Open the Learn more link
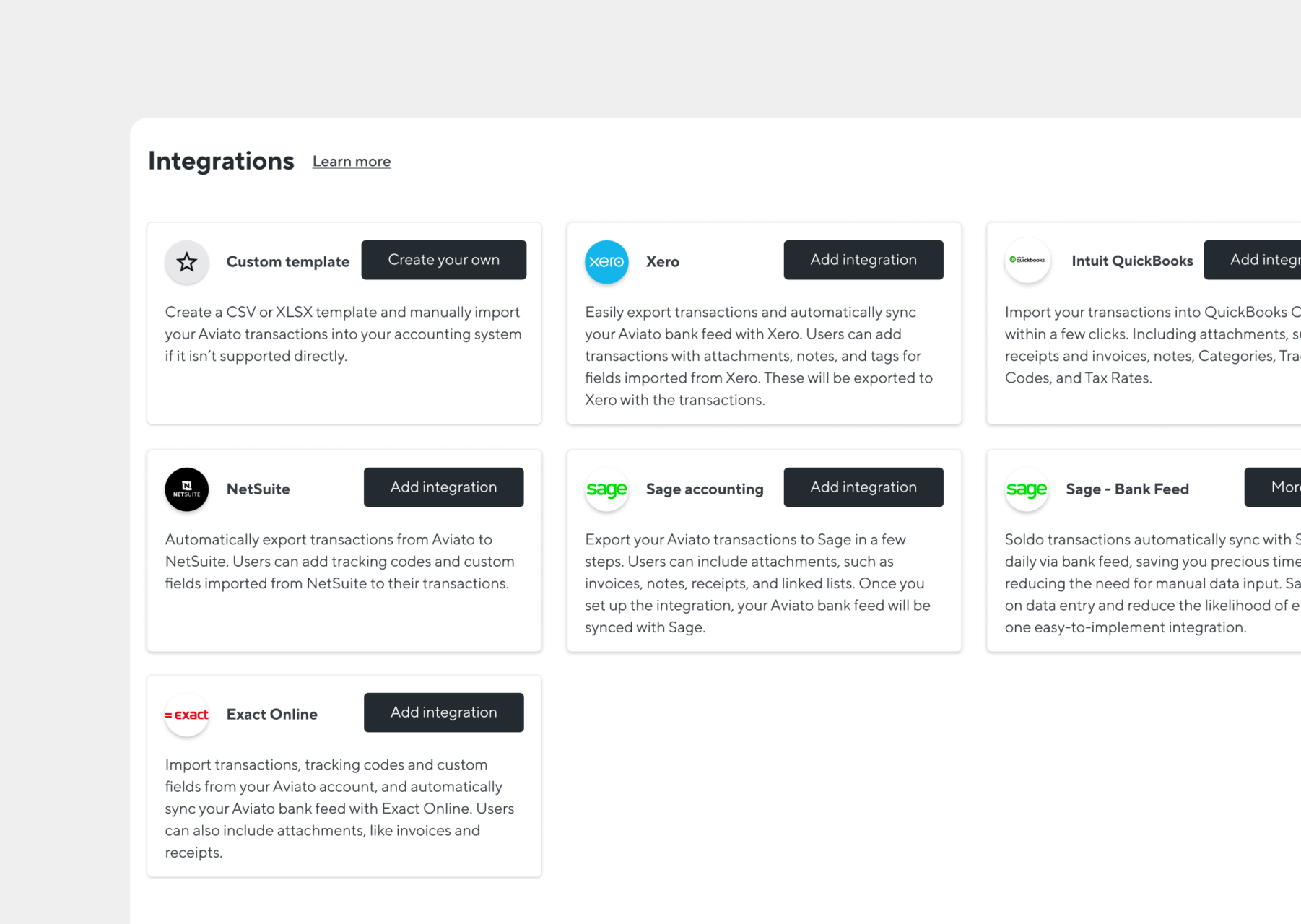1301x924 pixels. point(352,162)
